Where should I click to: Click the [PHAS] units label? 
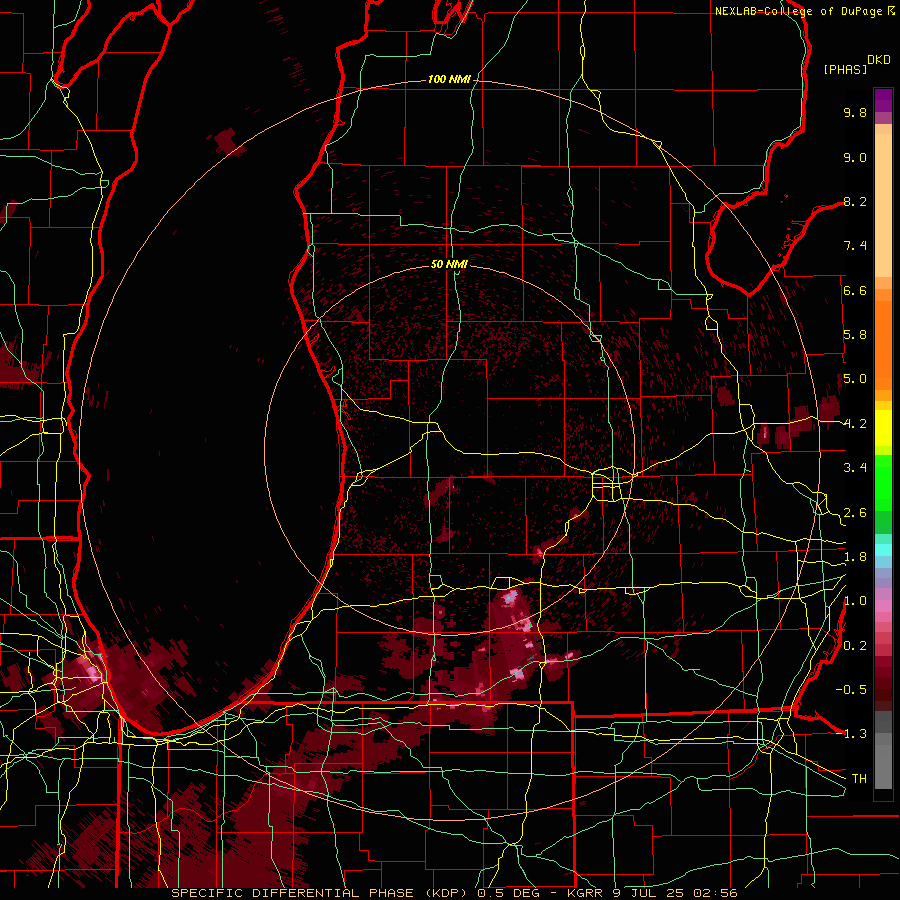coord(845,70)
